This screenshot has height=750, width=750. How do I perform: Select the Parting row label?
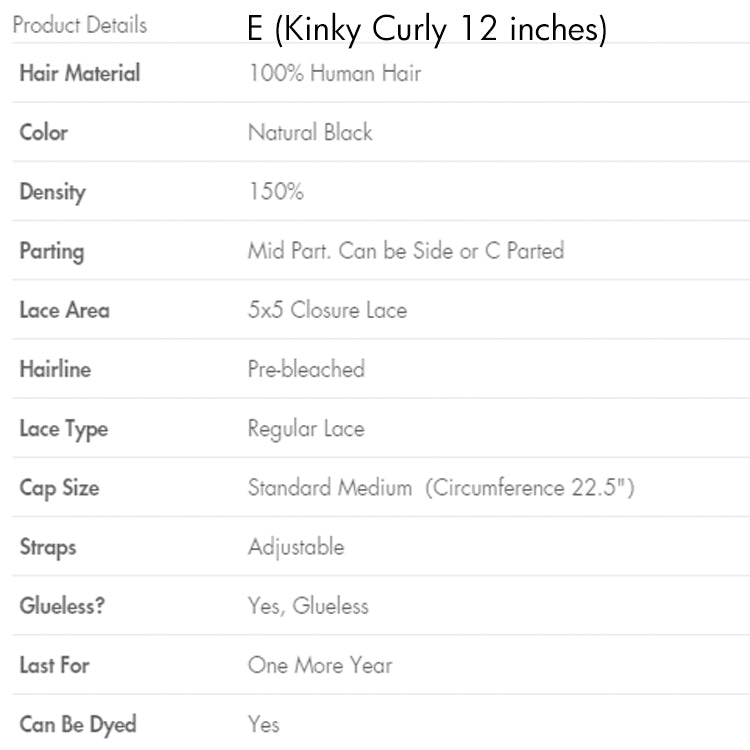(51, 251)
